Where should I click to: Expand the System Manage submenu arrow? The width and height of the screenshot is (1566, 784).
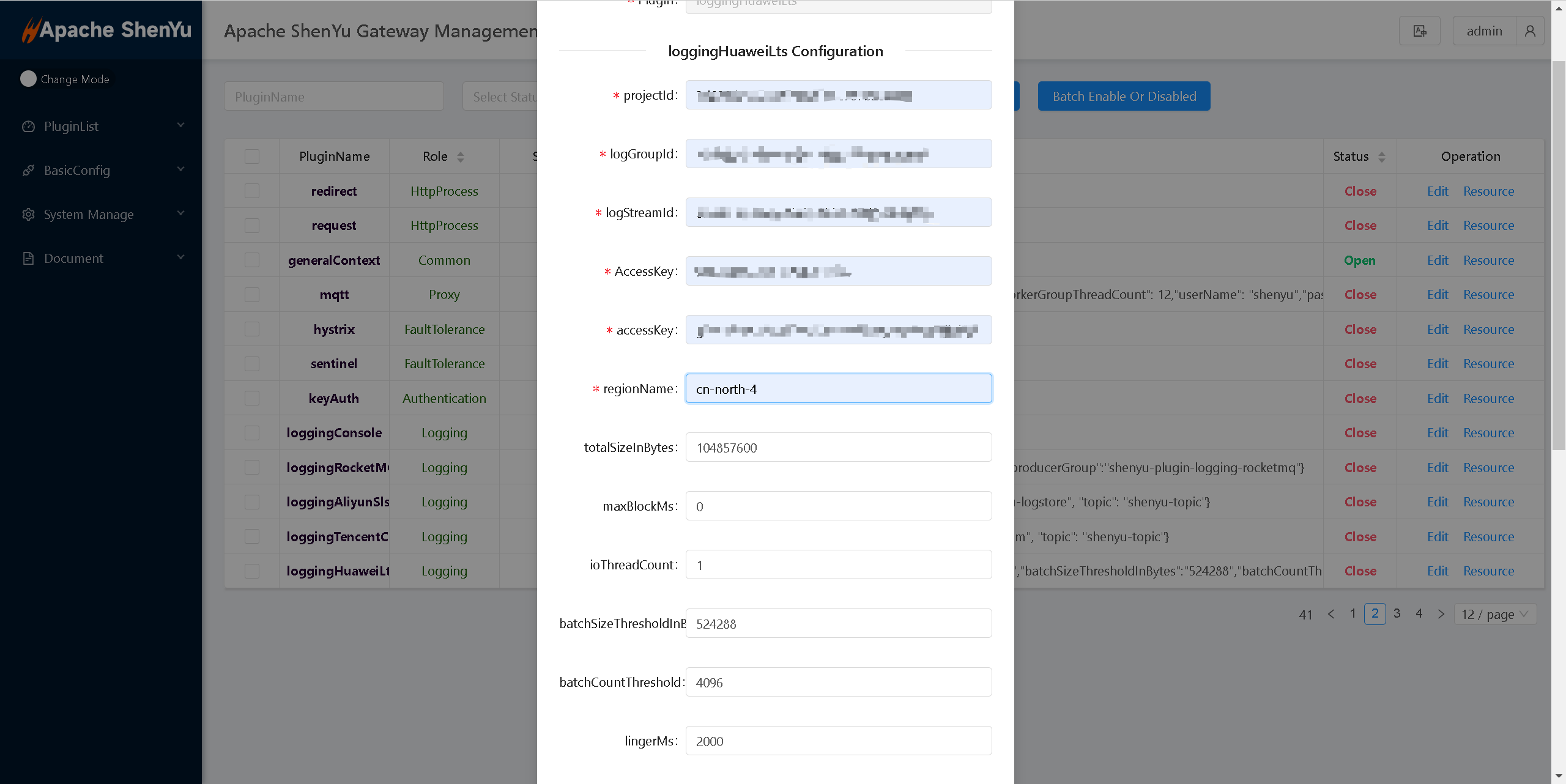pyautogui.click(x=180, y=213)
